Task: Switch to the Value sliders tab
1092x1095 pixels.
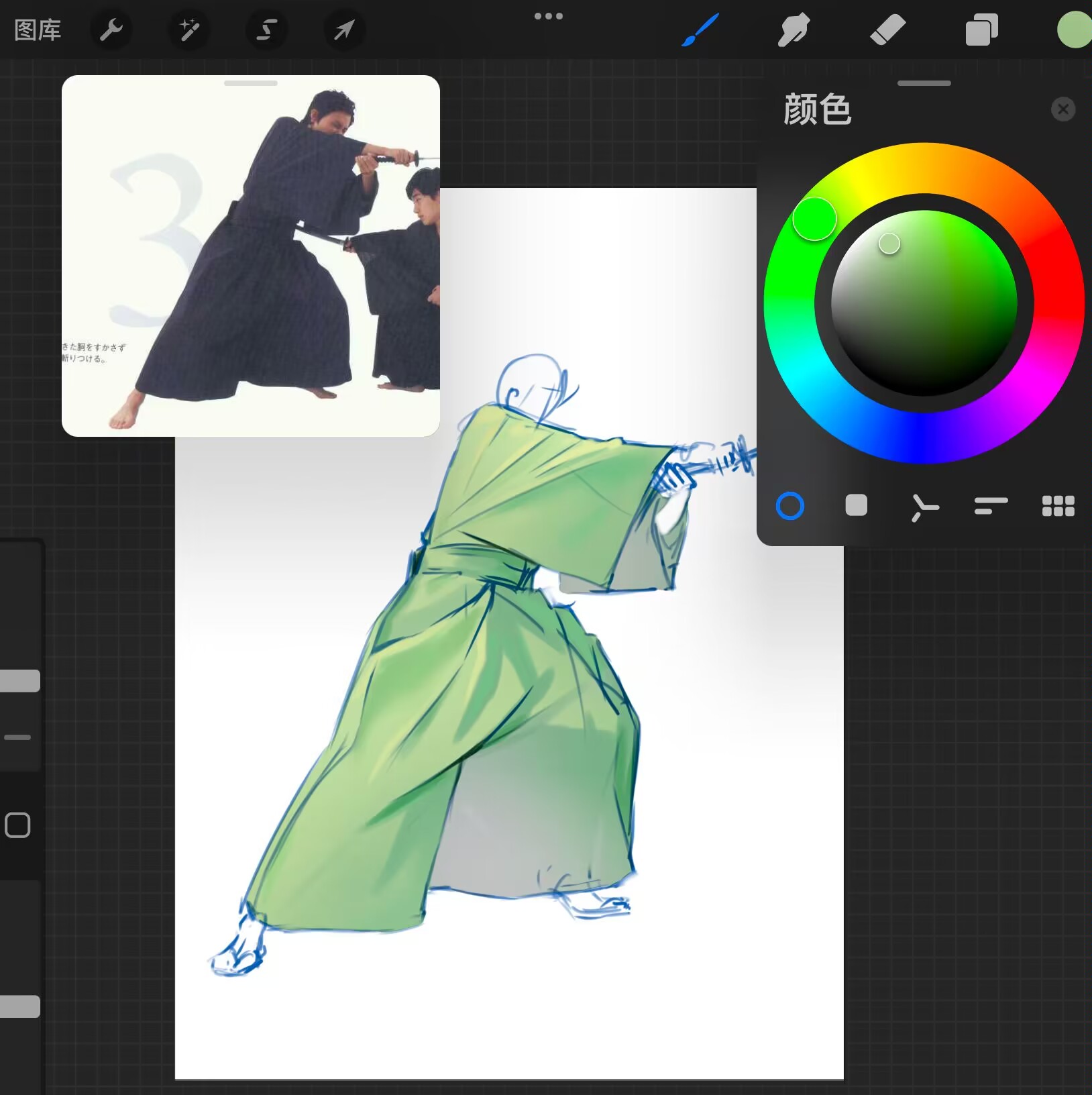Action: click(991, 506)
